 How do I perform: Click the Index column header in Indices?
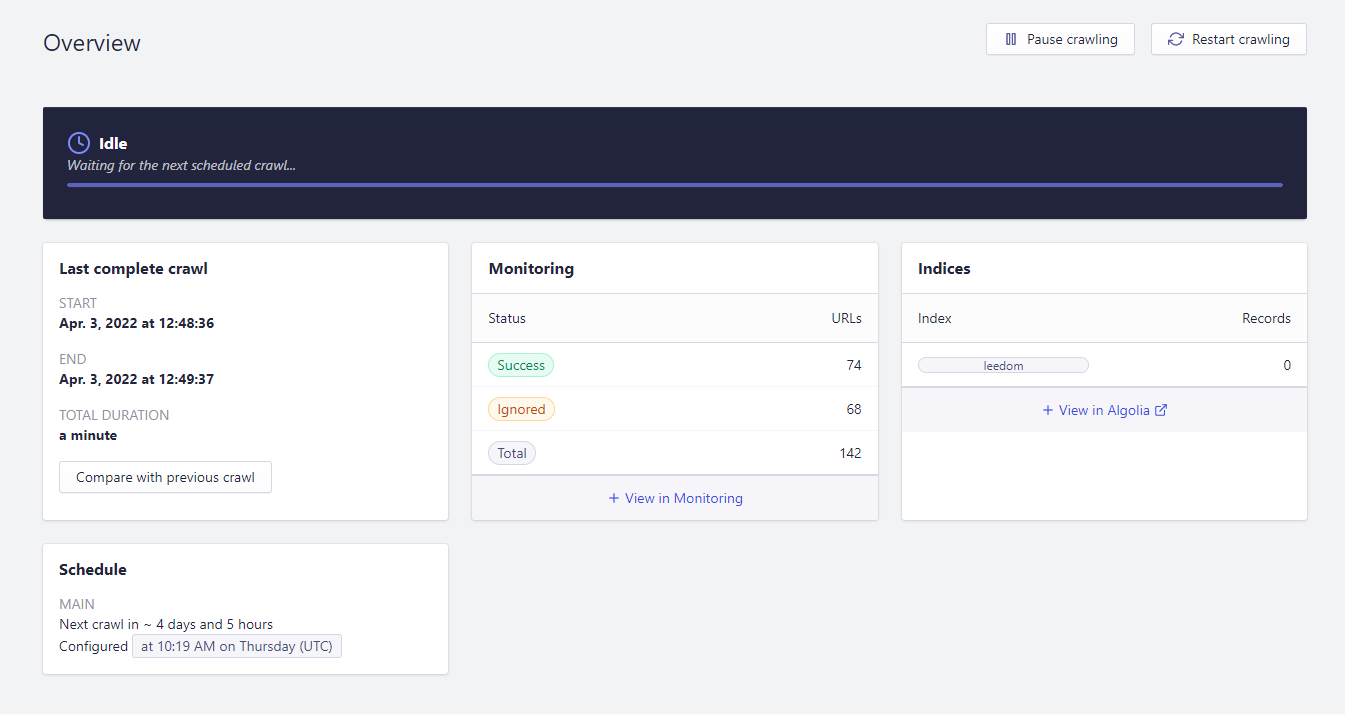934,317
